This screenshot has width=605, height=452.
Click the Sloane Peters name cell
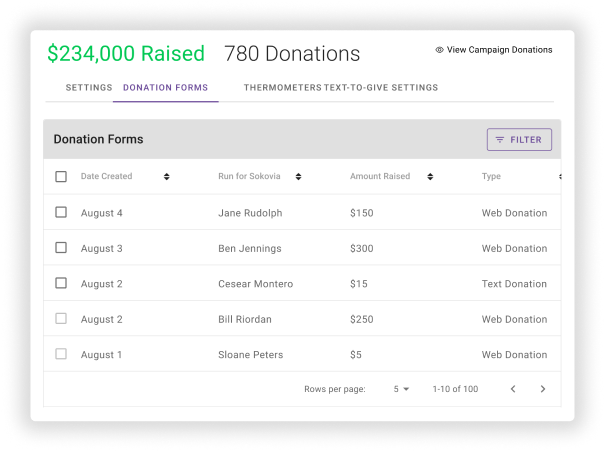pyautogui.click(x=250, y=355)
